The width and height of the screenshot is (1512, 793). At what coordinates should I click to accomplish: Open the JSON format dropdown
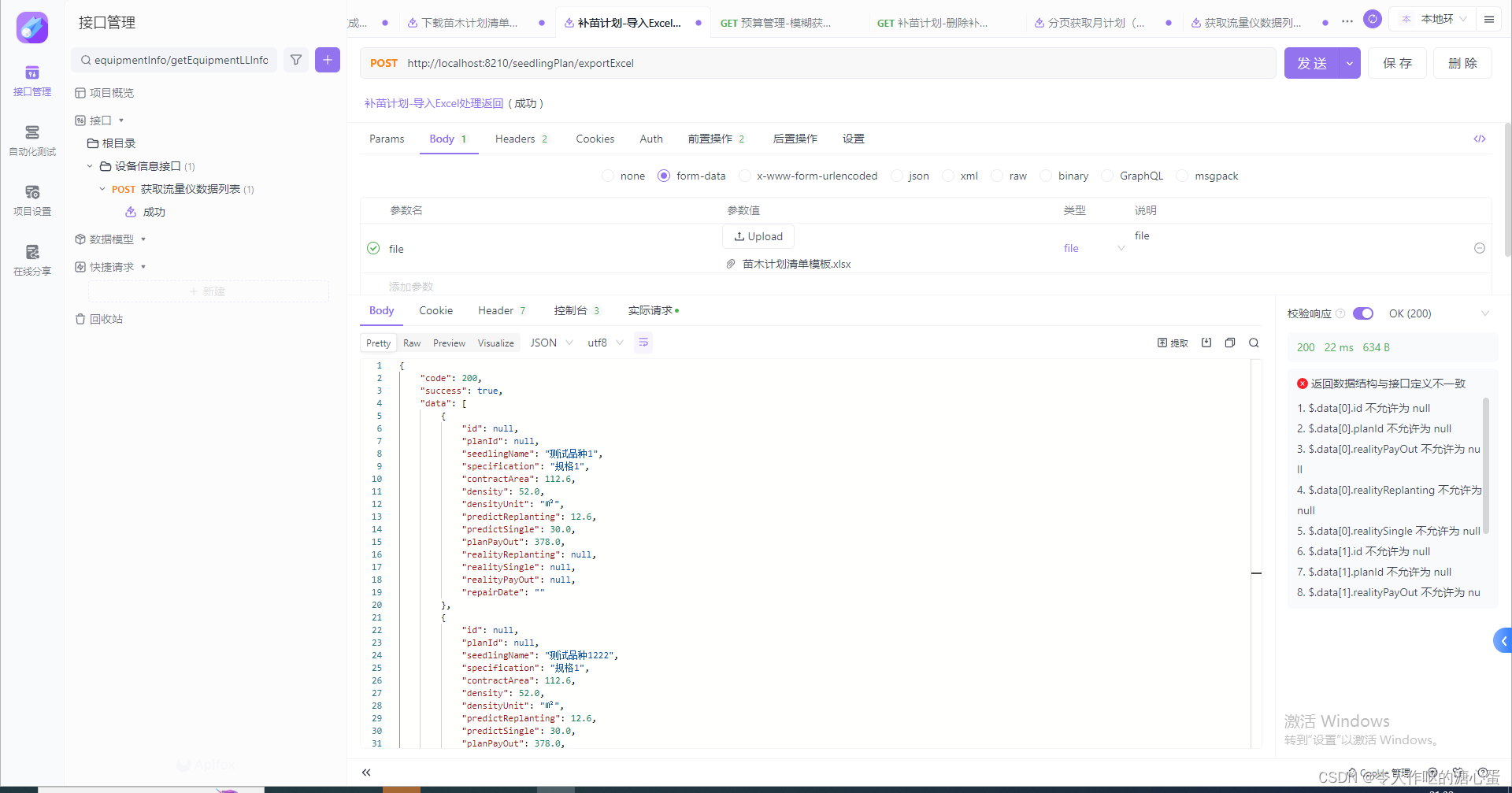pyautogui.click(x=551, y=343)
